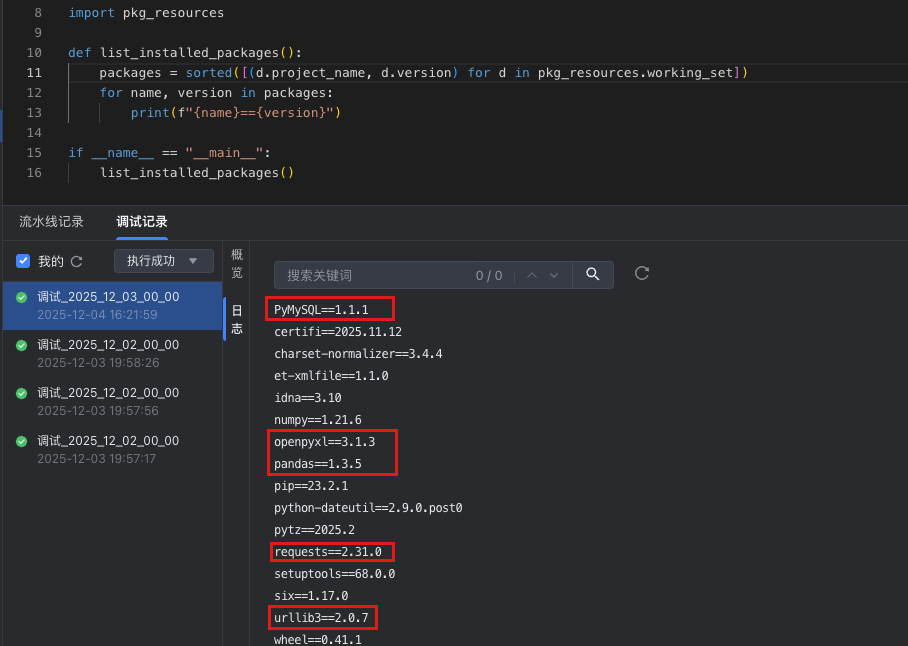Uncheck the 我的 checkbox
Screen dimensions: 908x646
[23, 261]
